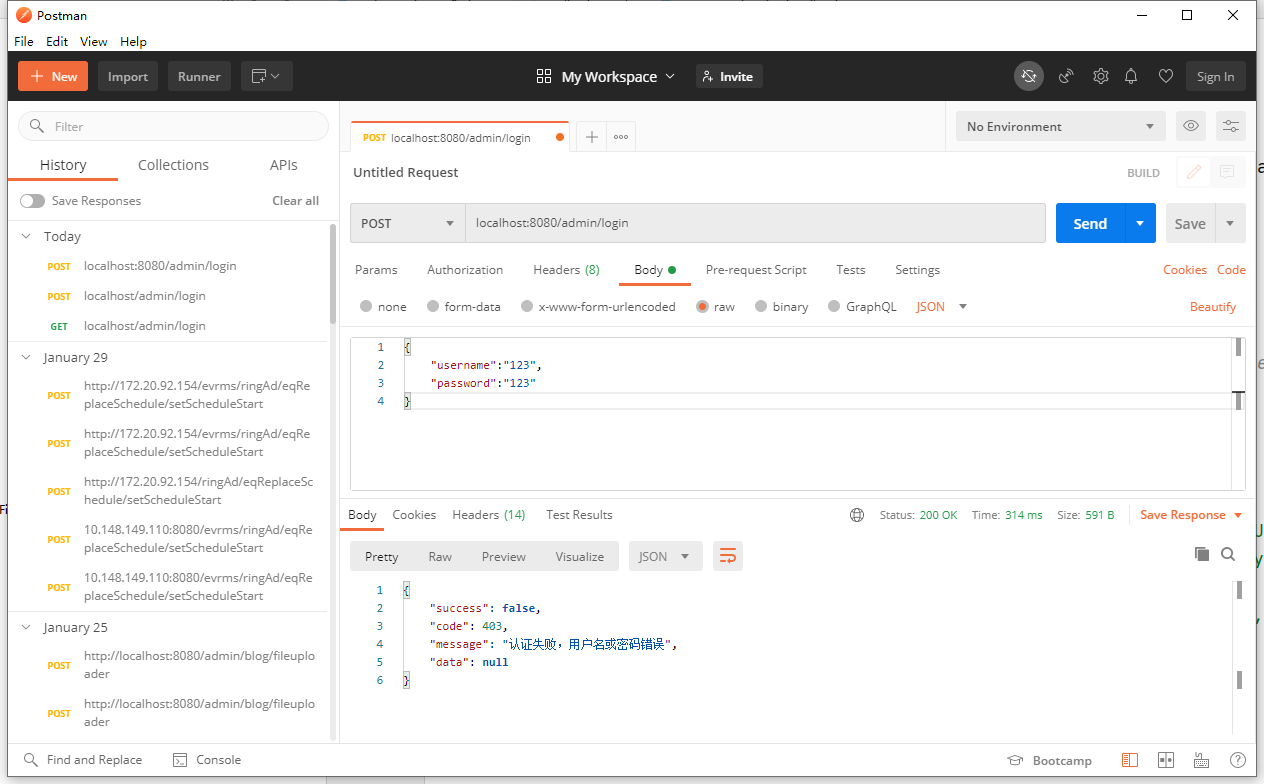This screenshot has width=1264, height=784.
Task: Click the blue Send button
Action: point(1090,223)
